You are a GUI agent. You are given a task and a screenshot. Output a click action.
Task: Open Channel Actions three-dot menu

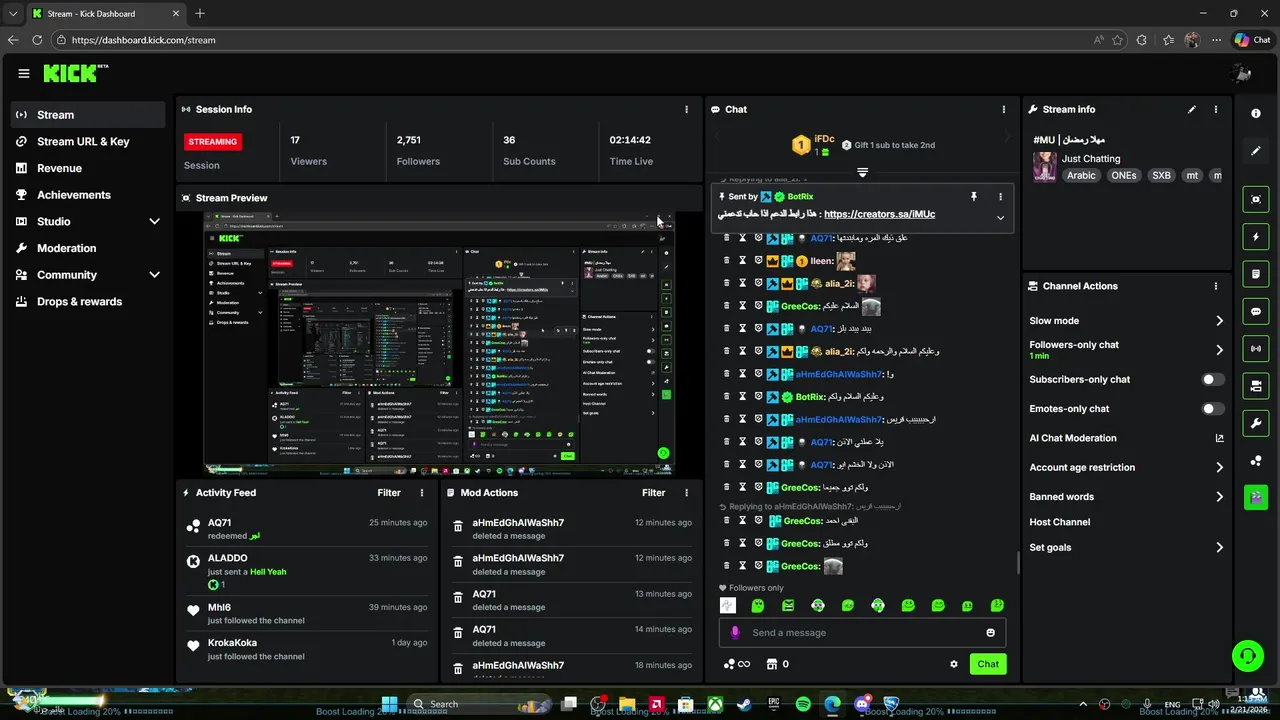[1216, 286]
